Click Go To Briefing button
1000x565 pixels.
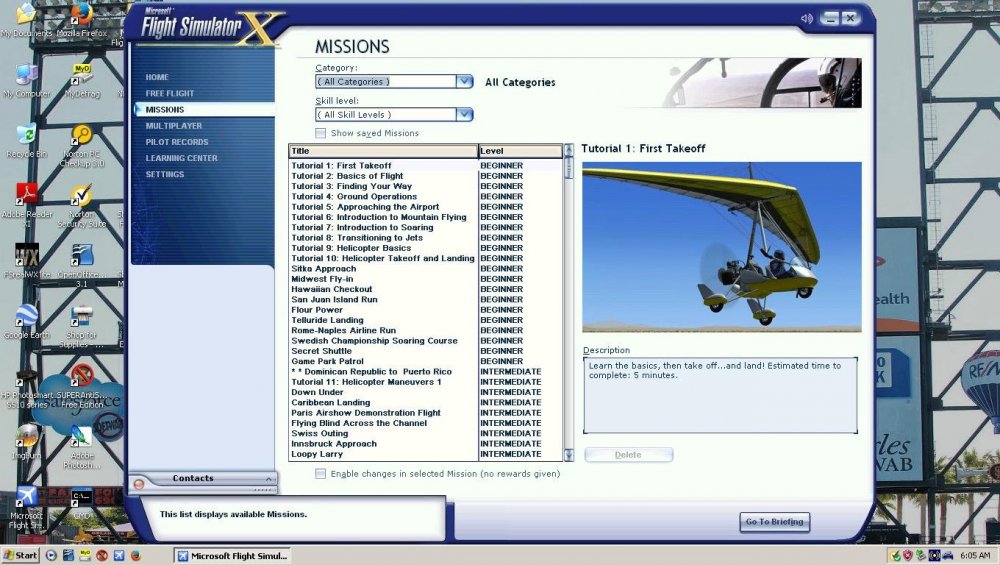774,522
